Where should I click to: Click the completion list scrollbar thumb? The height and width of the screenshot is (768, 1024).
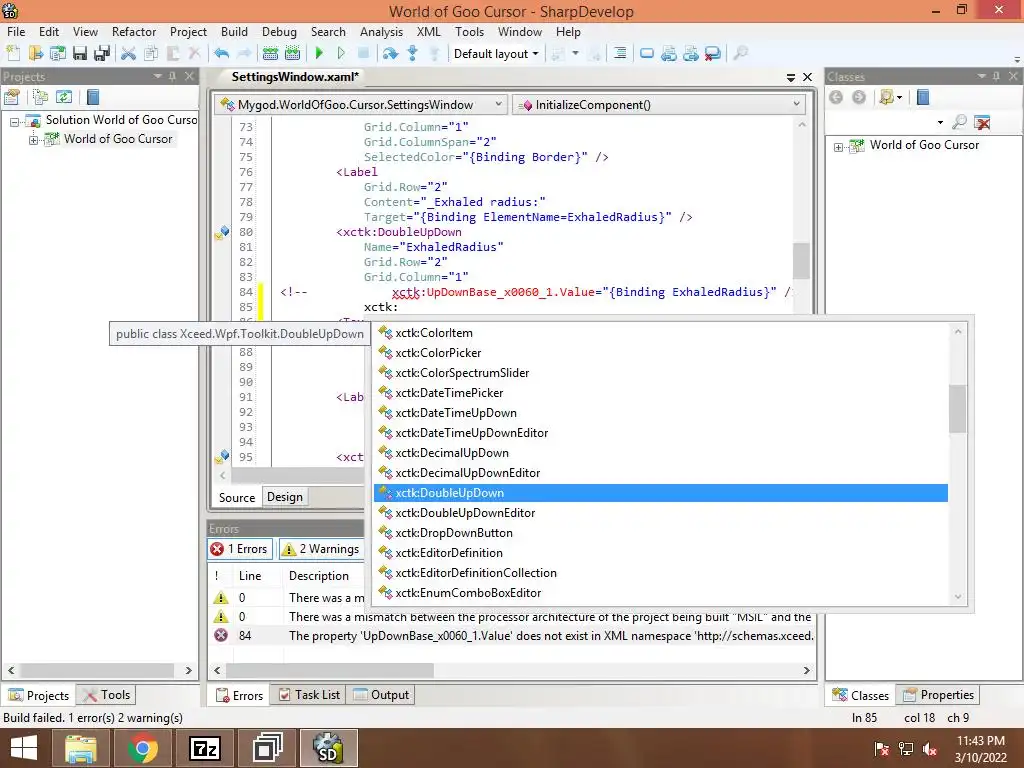(x=957, y=409)
